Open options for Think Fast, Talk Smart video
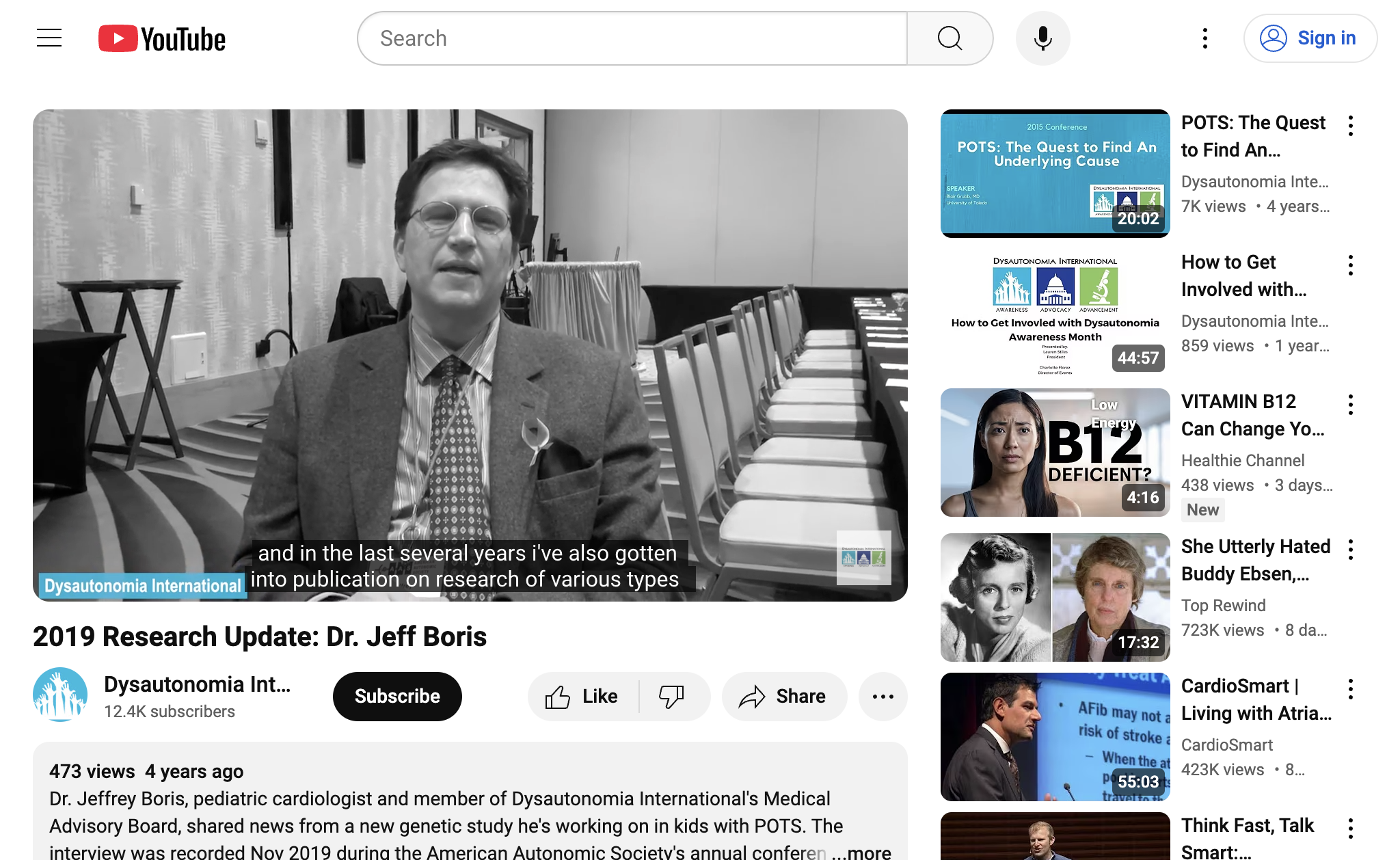The image size is (1400, 860). point(1351,829)
